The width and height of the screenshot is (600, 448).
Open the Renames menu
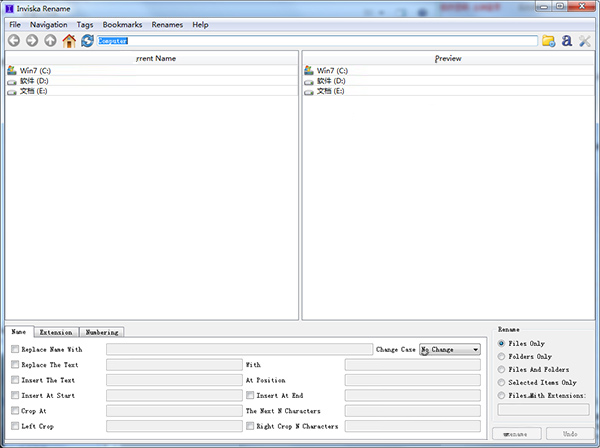coord(167,24)
